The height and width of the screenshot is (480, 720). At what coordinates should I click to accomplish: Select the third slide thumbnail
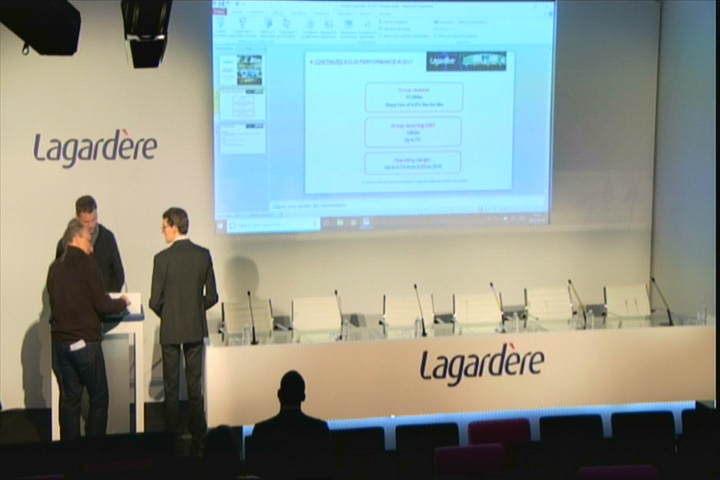point(243,139)
